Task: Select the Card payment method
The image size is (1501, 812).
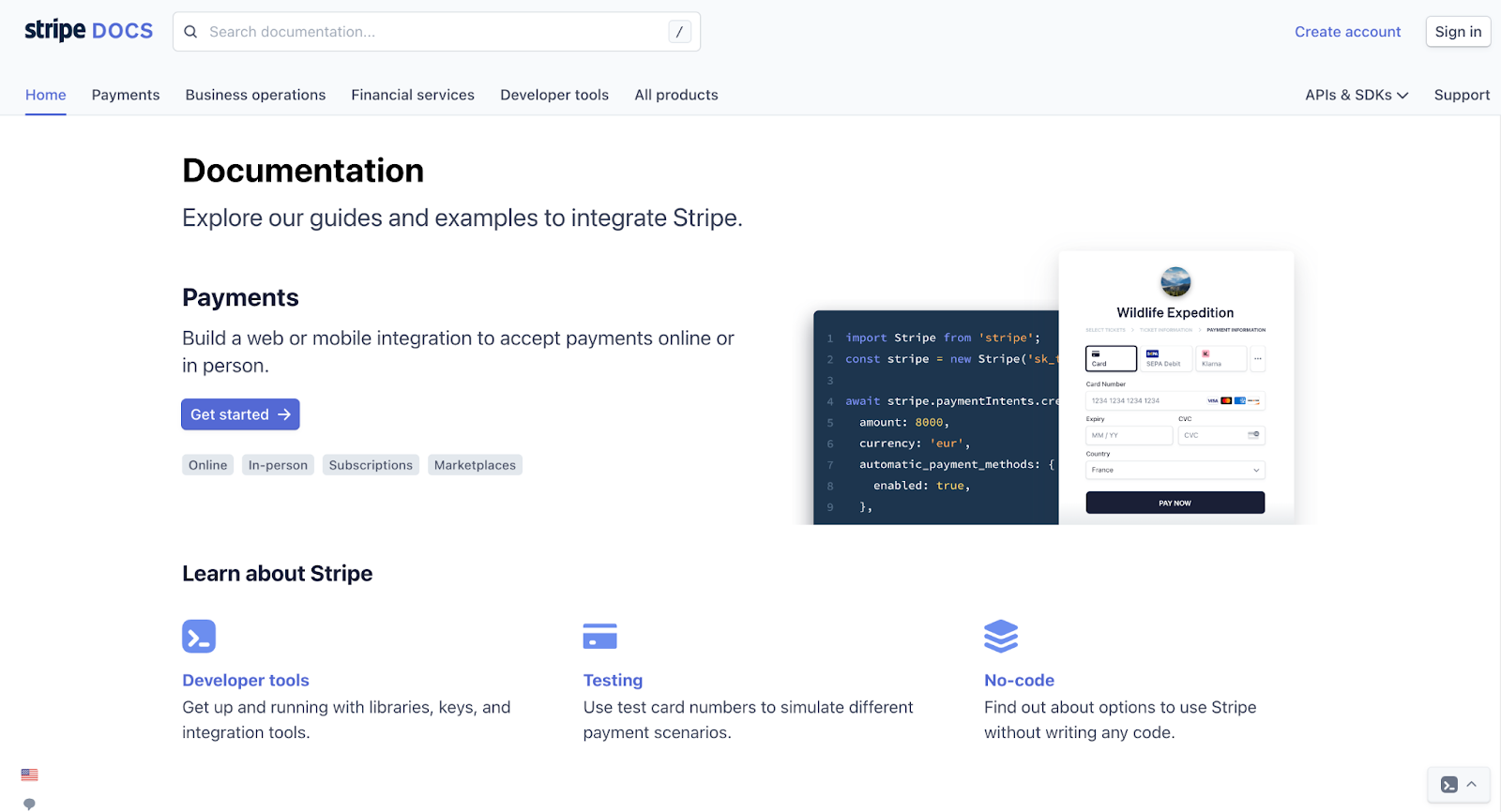Action: click(1111, 359)
